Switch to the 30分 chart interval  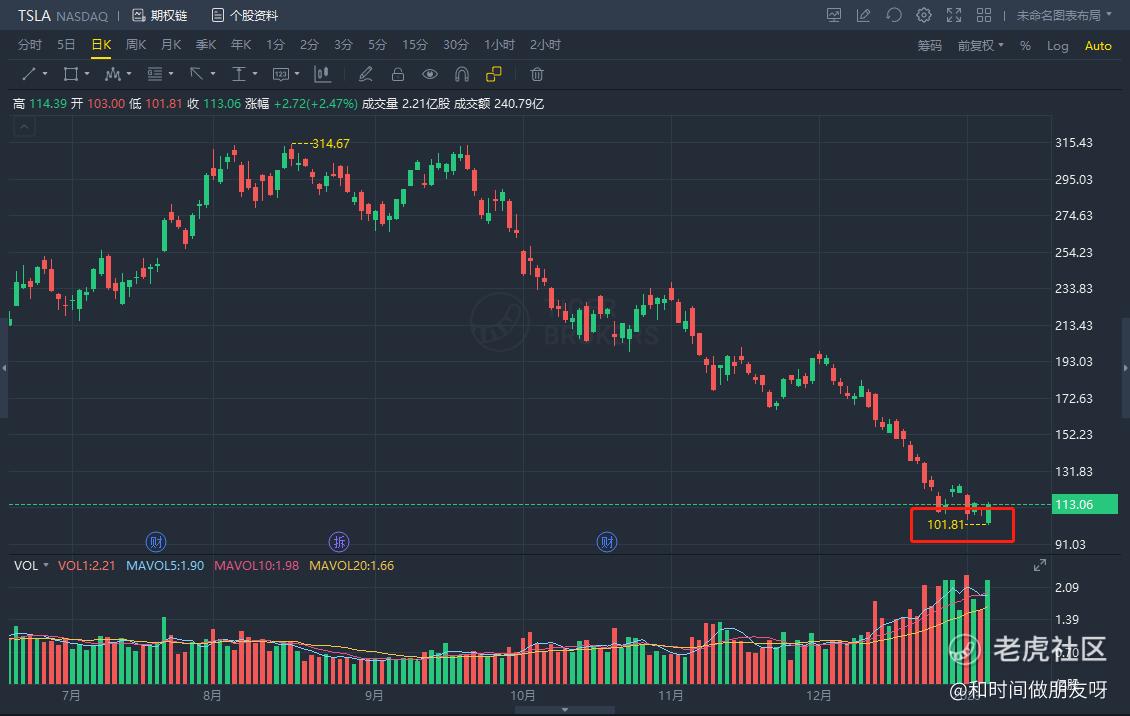coord(455,45)
